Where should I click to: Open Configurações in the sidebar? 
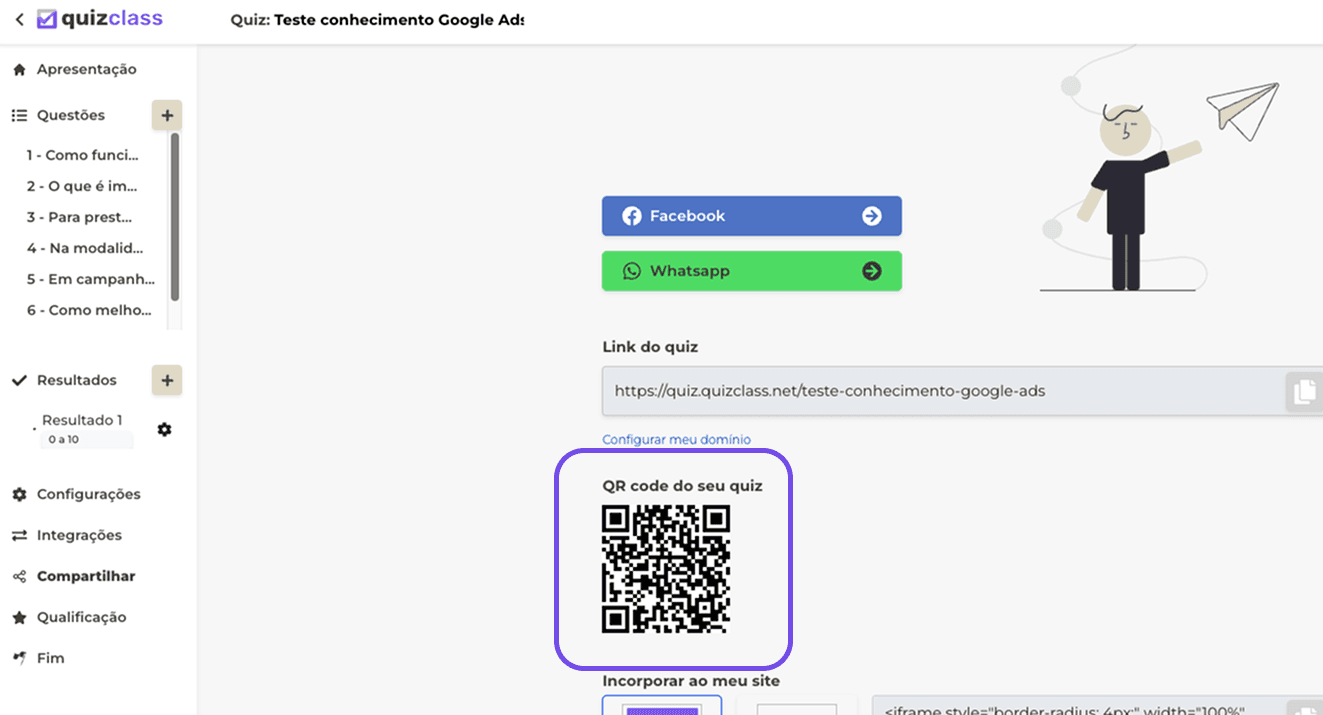(89, 494)
